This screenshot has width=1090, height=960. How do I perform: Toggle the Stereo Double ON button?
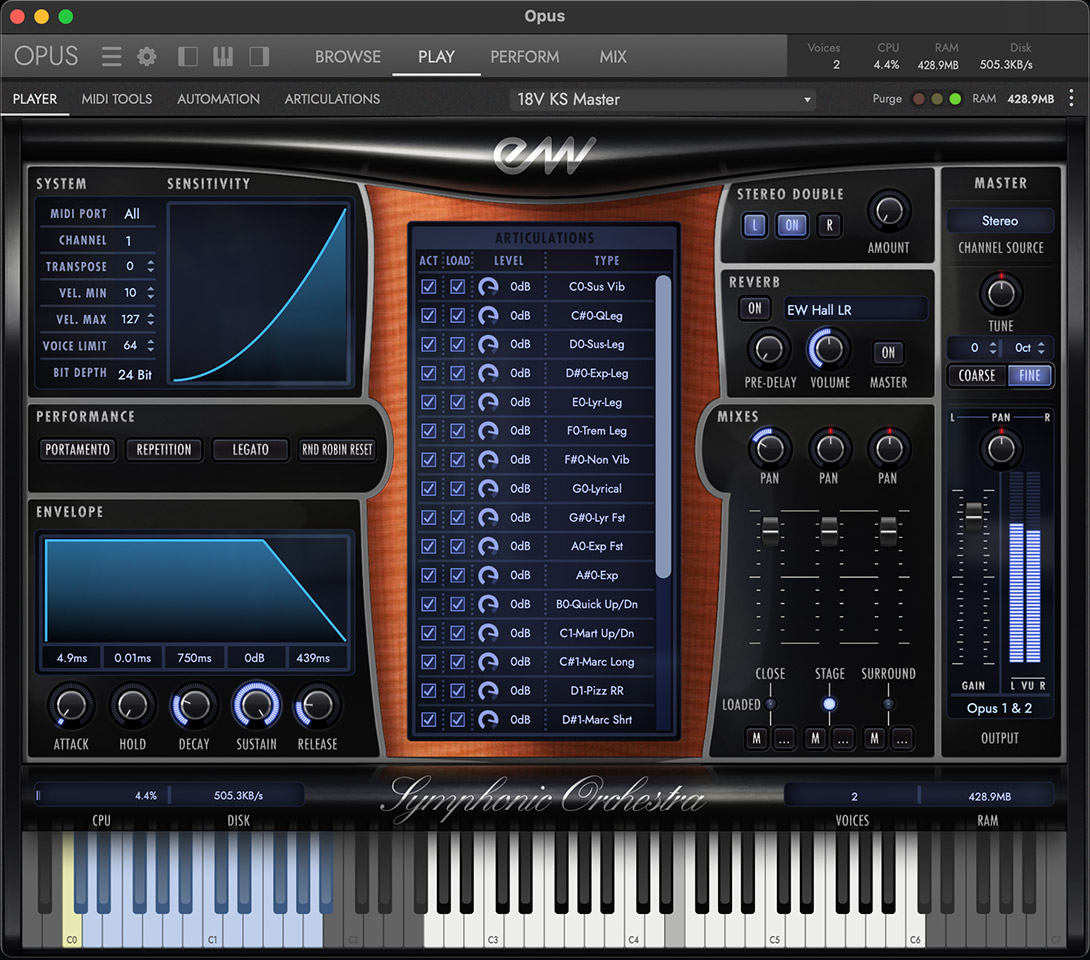791,225
